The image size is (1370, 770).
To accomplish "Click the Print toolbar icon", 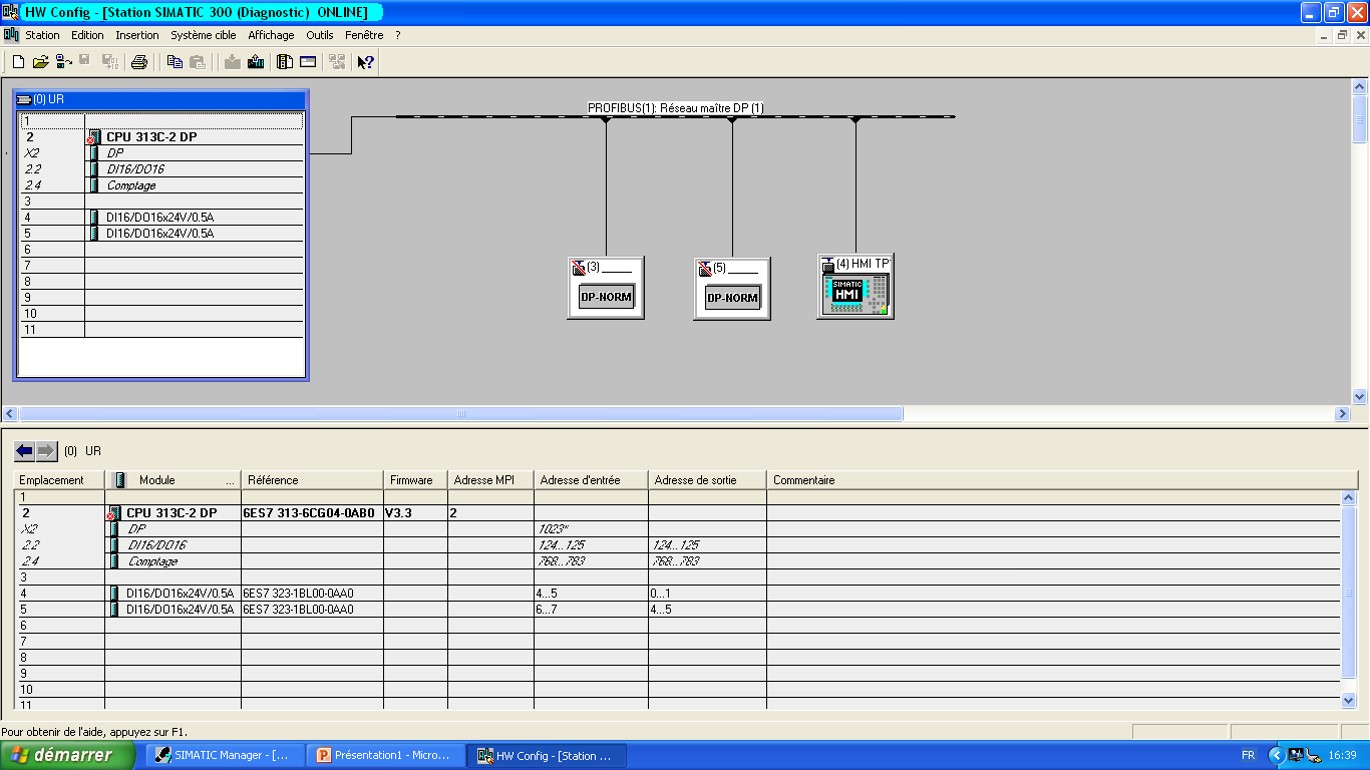I will click(139, 62).
